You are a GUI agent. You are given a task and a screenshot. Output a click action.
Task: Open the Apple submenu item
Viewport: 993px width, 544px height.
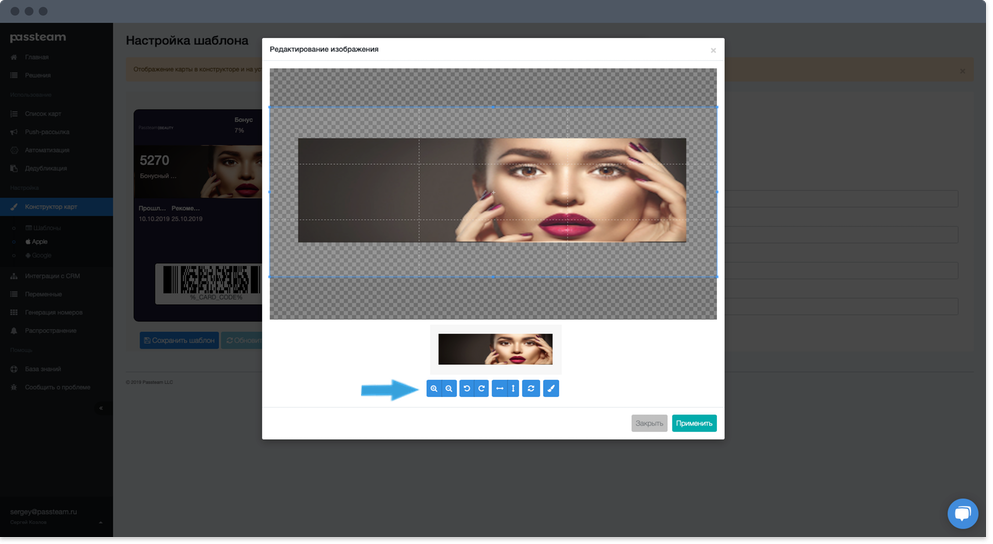coord(37,242)
